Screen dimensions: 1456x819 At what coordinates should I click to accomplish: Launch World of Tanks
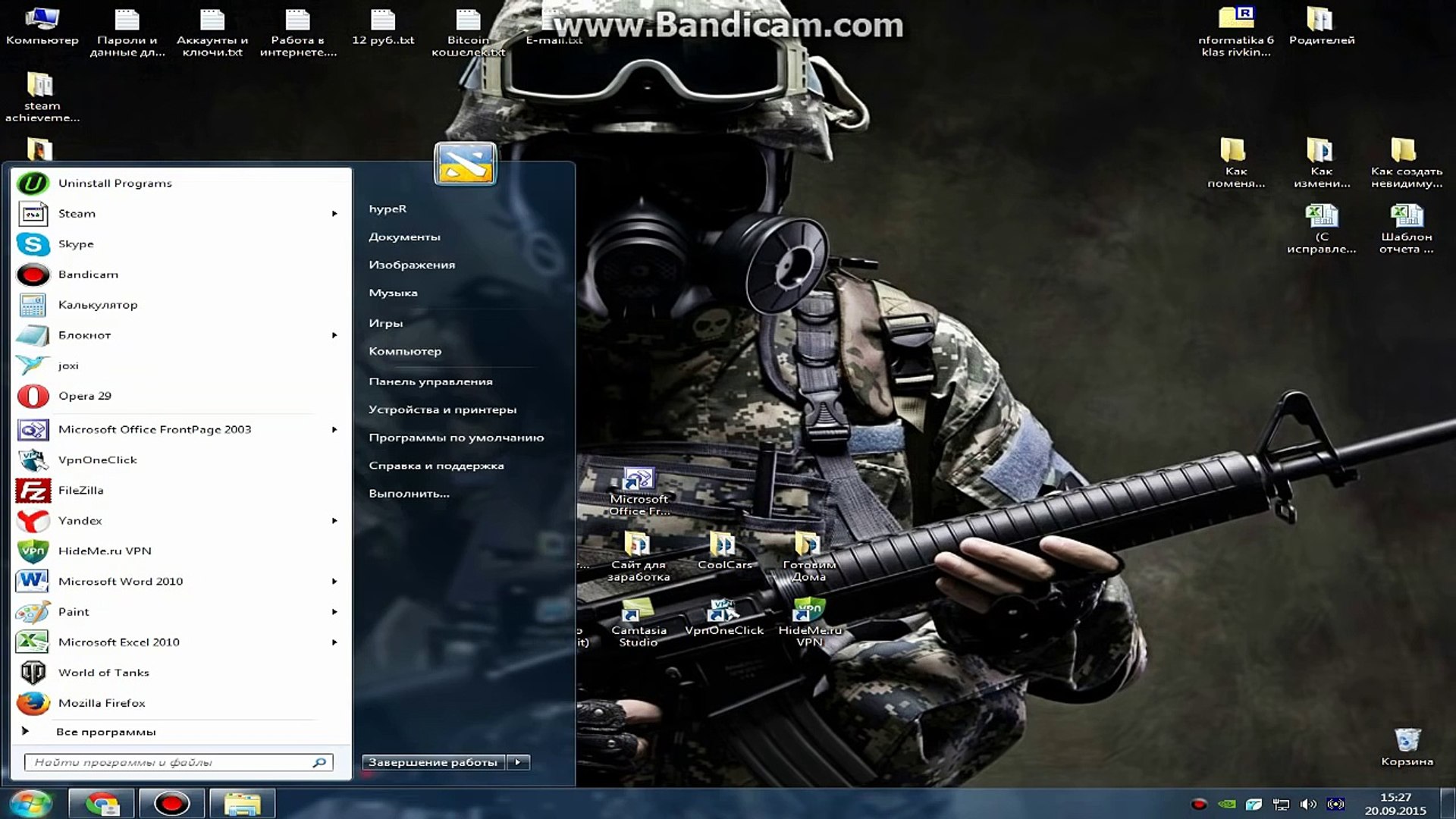(104, 672)
